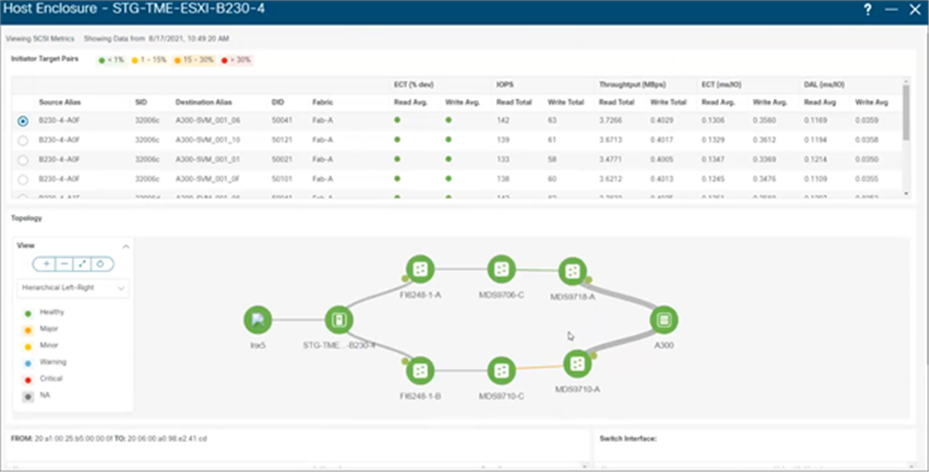Click the yellow 1 - 15% legend chip
This screenshot has height=472, width=929.
[149, 60]
